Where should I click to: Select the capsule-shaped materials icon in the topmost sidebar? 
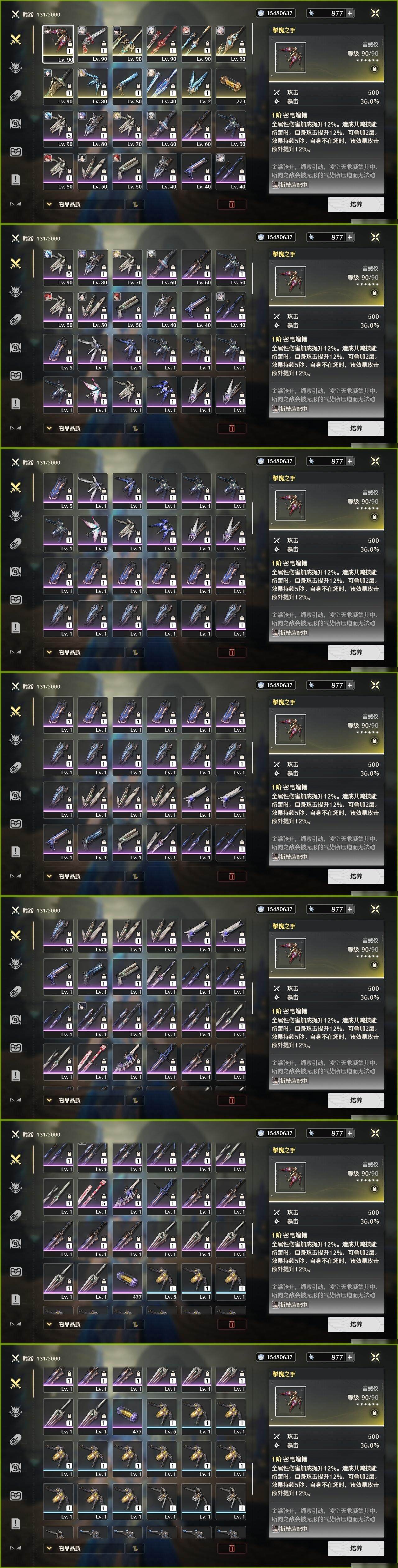tap(16, 96)
